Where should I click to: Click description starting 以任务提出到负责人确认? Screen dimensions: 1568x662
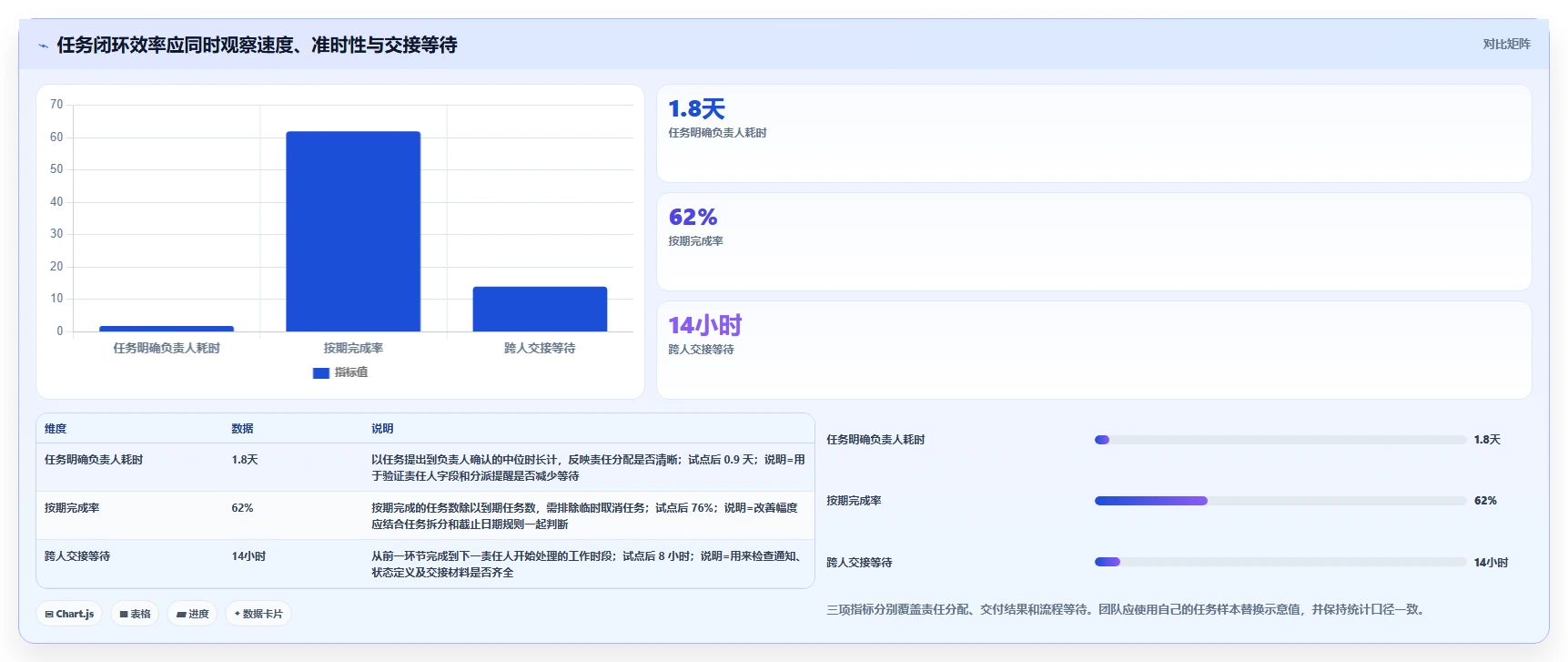588,468
